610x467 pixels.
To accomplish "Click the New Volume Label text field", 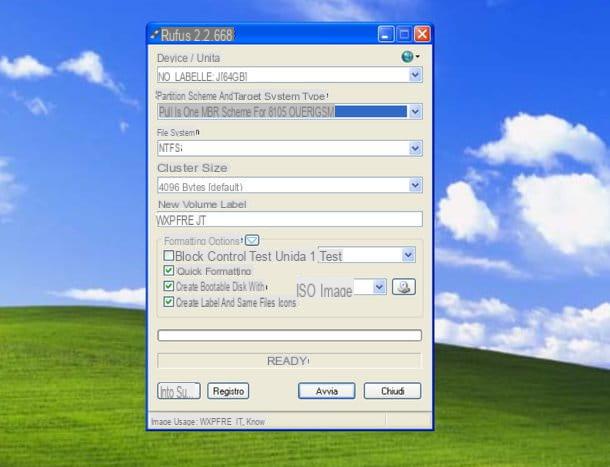I will click(x=289, y=219).
